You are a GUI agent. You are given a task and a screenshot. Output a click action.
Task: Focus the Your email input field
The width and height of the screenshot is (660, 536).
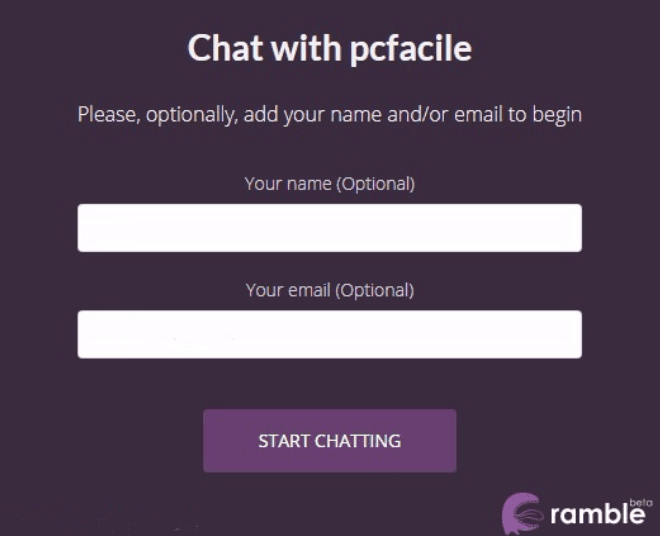(329, 334)
